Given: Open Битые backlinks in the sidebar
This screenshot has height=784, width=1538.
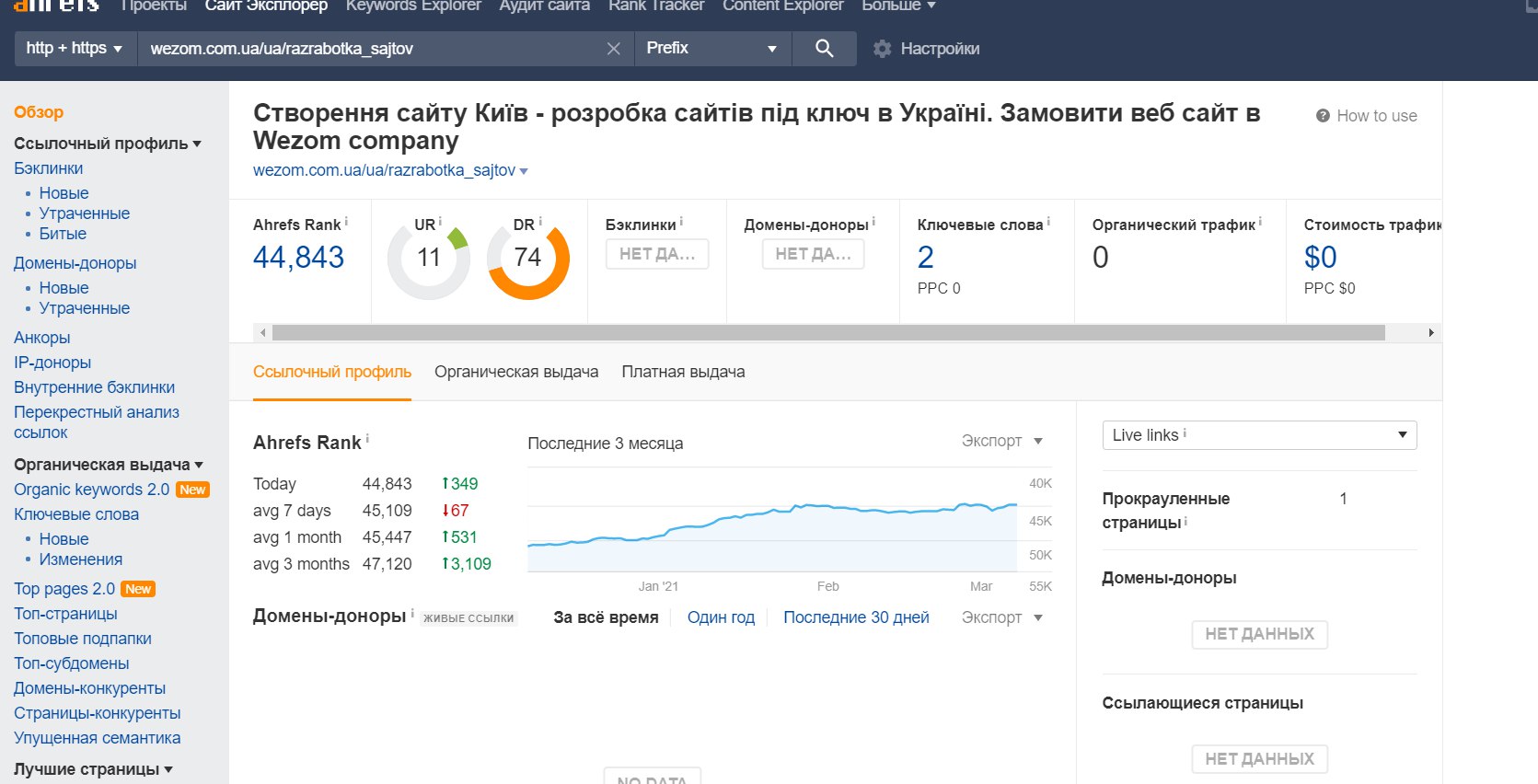Looking at the screenshot, I should (63, 234).
